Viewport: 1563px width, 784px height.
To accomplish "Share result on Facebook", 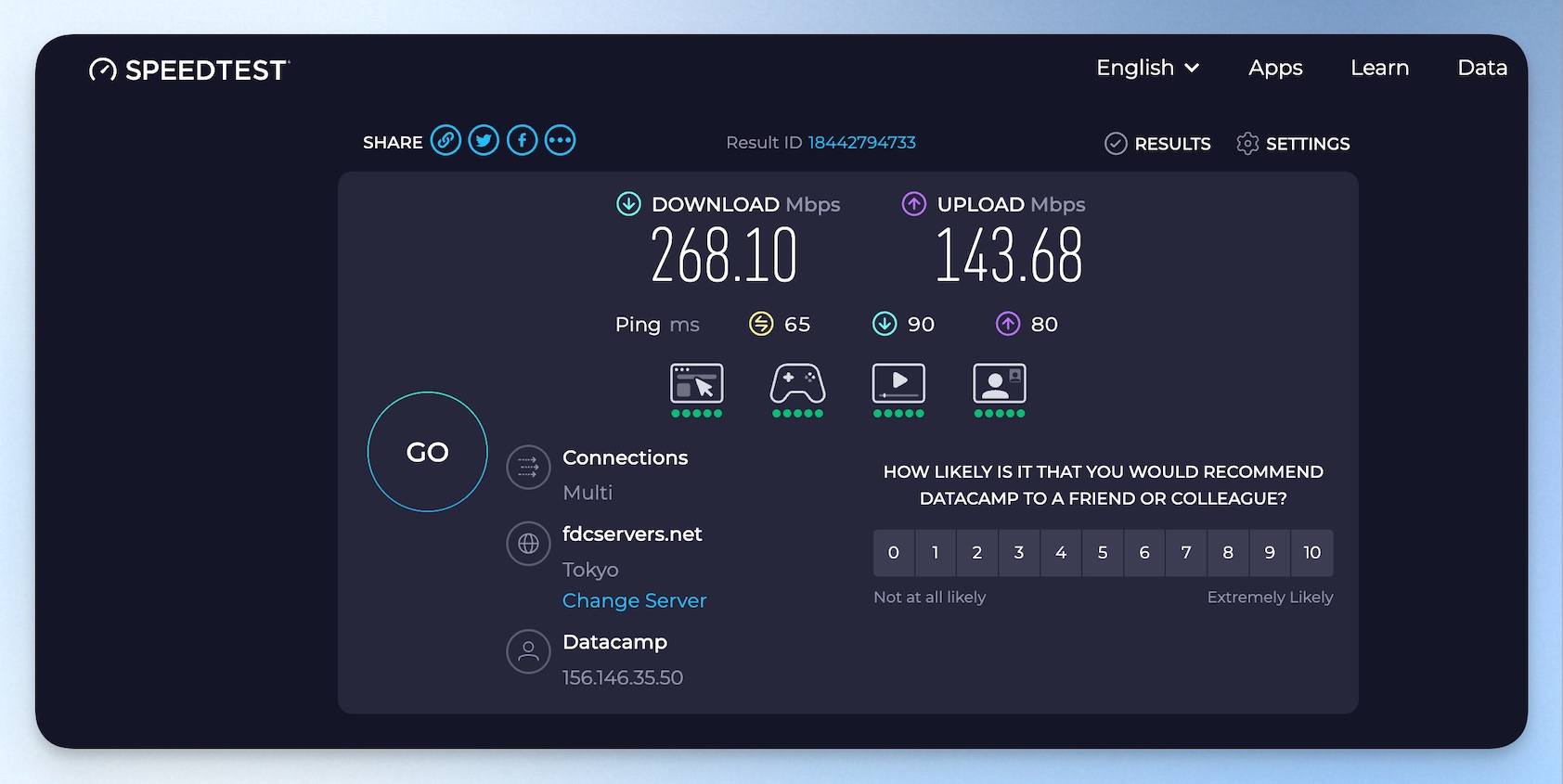I will click(x=522, y=141).
